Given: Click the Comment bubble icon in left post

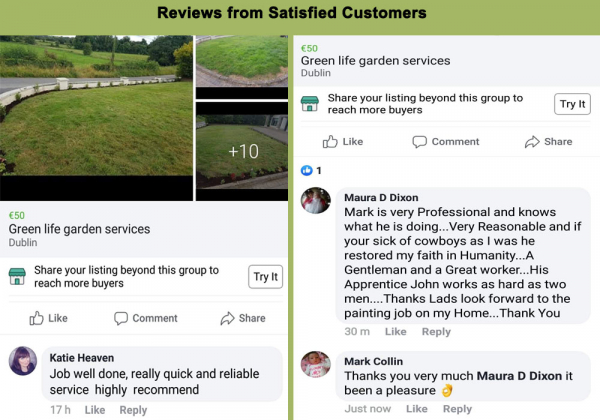Looking at the screenshot, I should (x=121, y=318).
